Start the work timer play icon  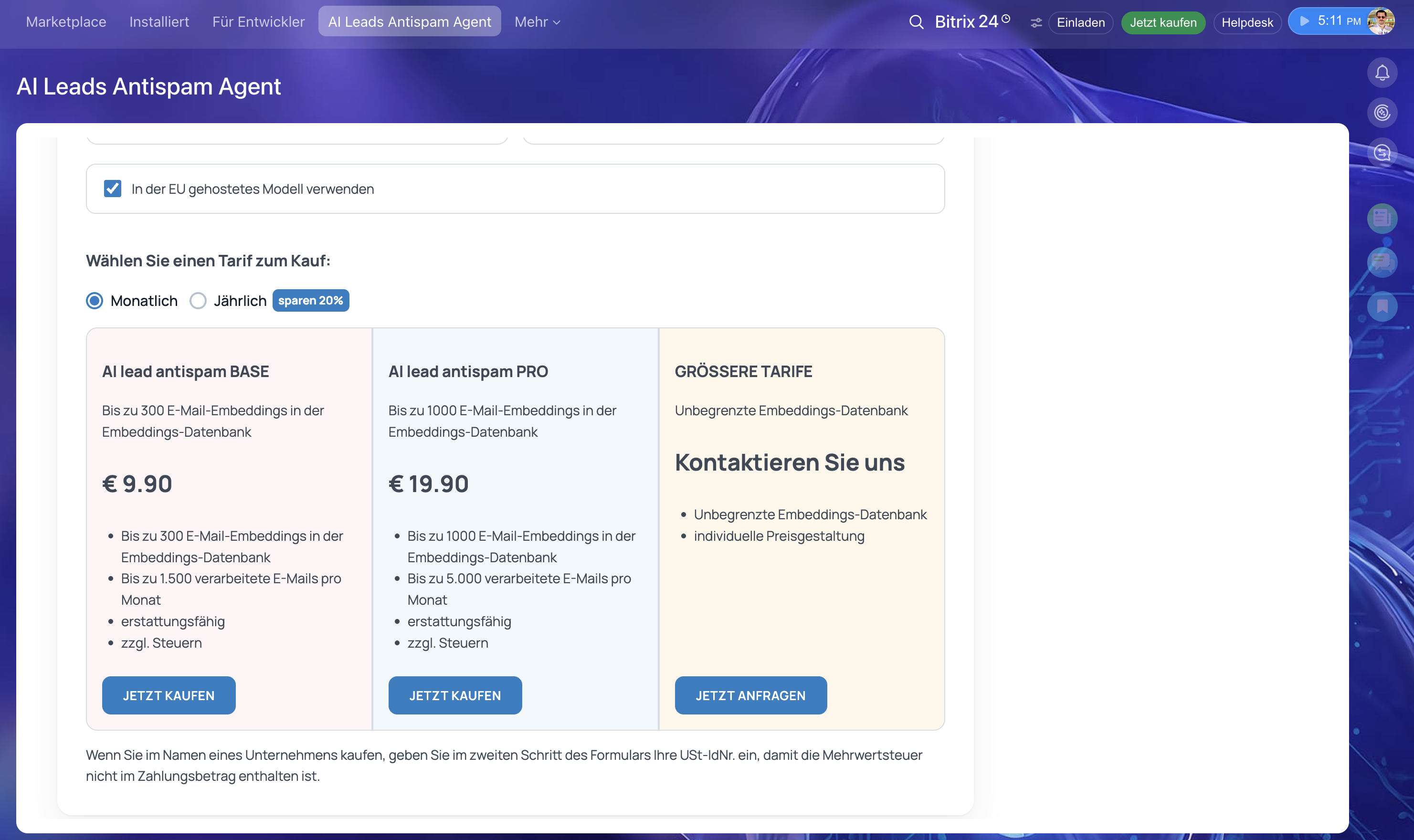(x=1304, y=21)
